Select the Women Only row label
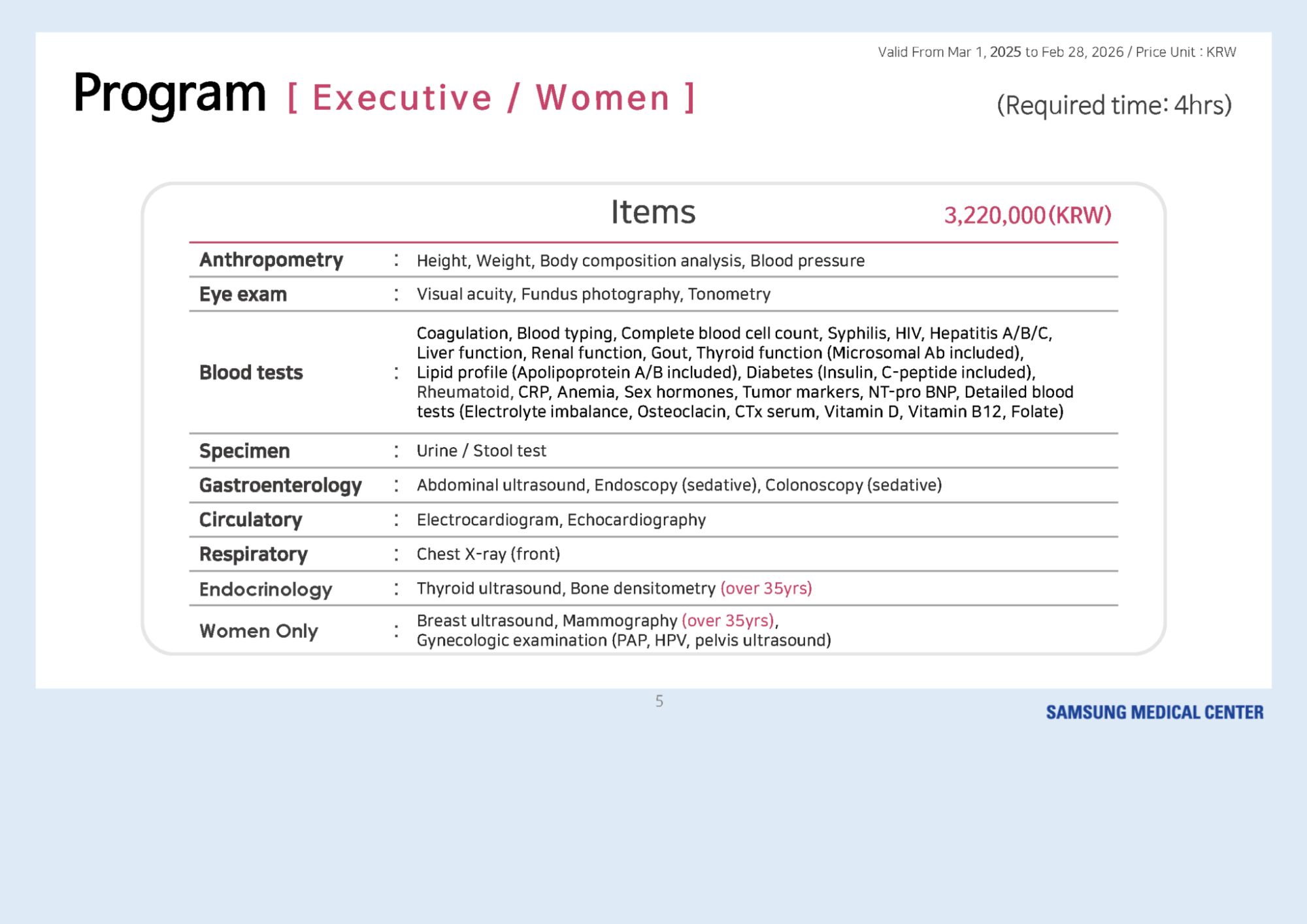Viewport: 1307px width, 924px height. 259,631
